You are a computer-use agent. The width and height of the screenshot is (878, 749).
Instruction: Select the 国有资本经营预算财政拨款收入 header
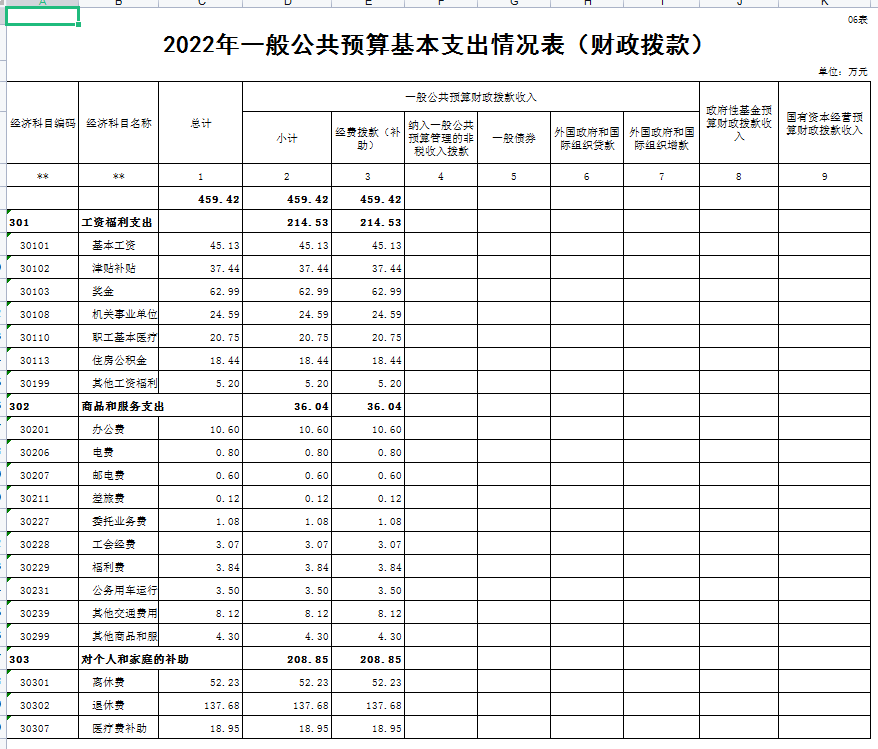click(824, 123)
